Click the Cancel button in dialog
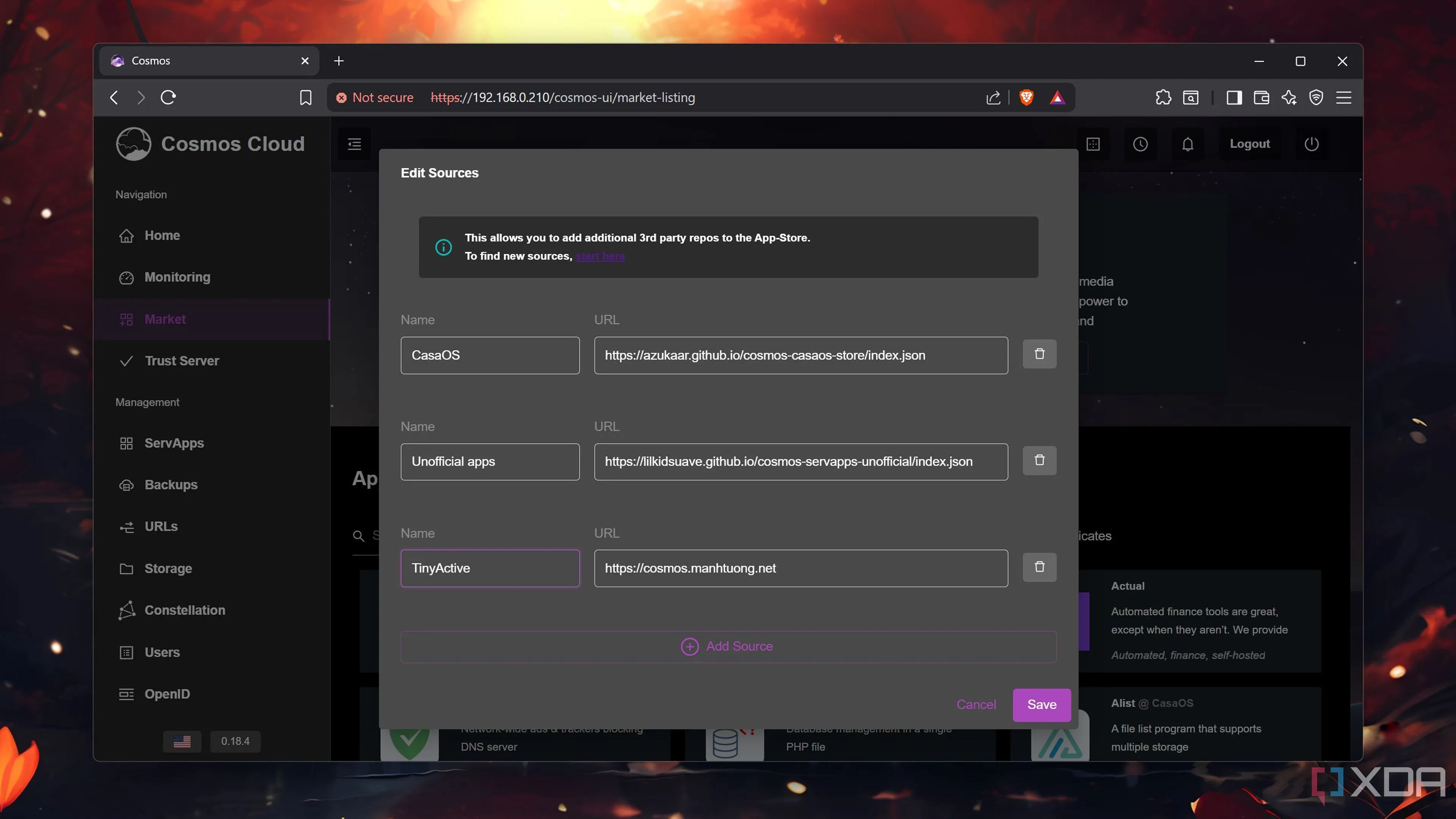Viewport: 1456px width, 819px height. [976, 705]
